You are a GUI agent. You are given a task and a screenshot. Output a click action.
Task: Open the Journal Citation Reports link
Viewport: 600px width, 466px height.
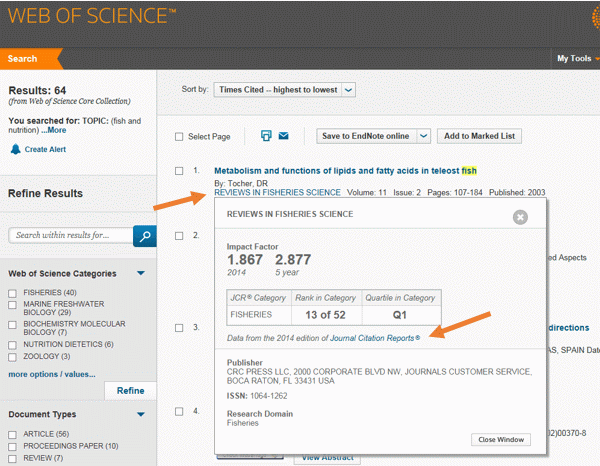[x=375, y=338]
